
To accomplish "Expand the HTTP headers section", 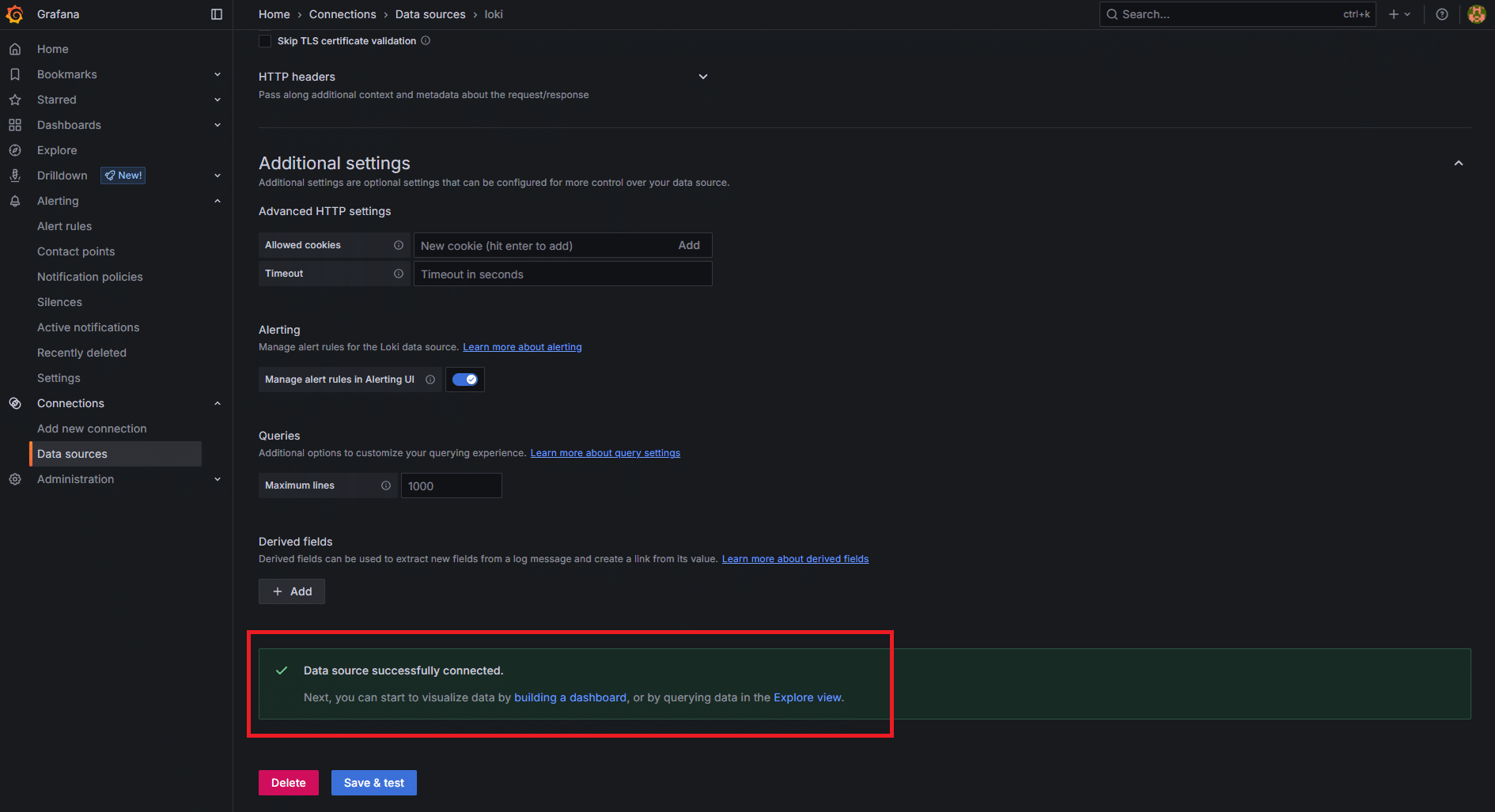I will click(703, 77).
